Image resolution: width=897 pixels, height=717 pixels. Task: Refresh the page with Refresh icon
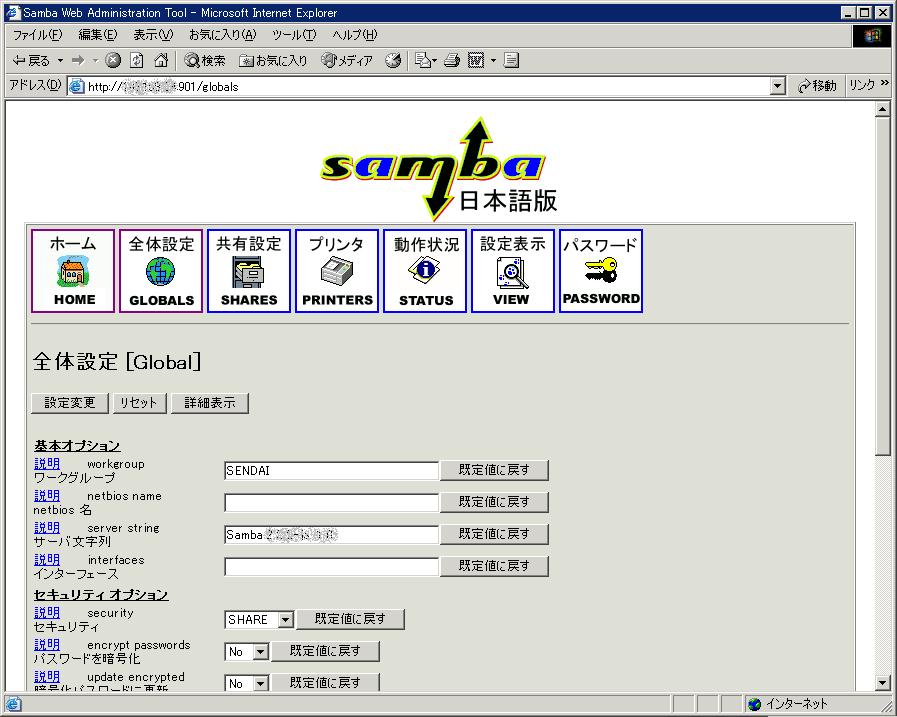pos(137,60)
